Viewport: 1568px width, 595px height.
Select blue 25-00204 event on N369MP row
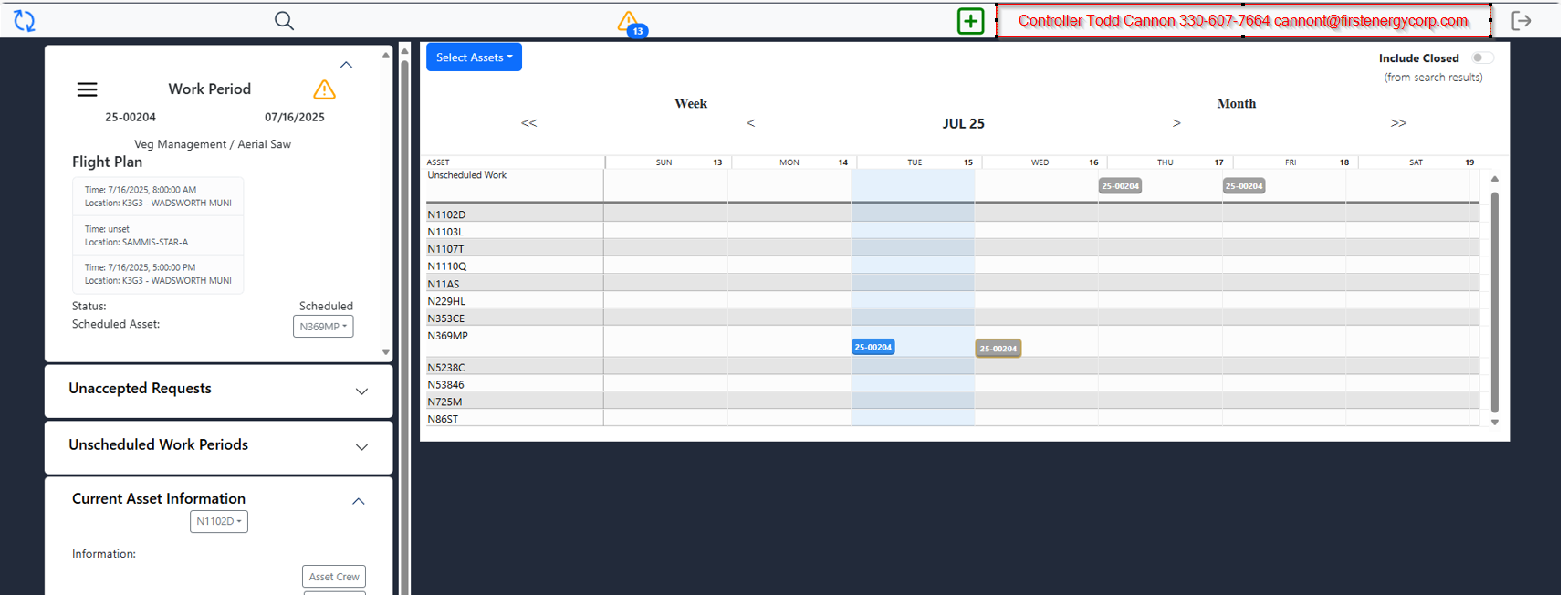873,348
